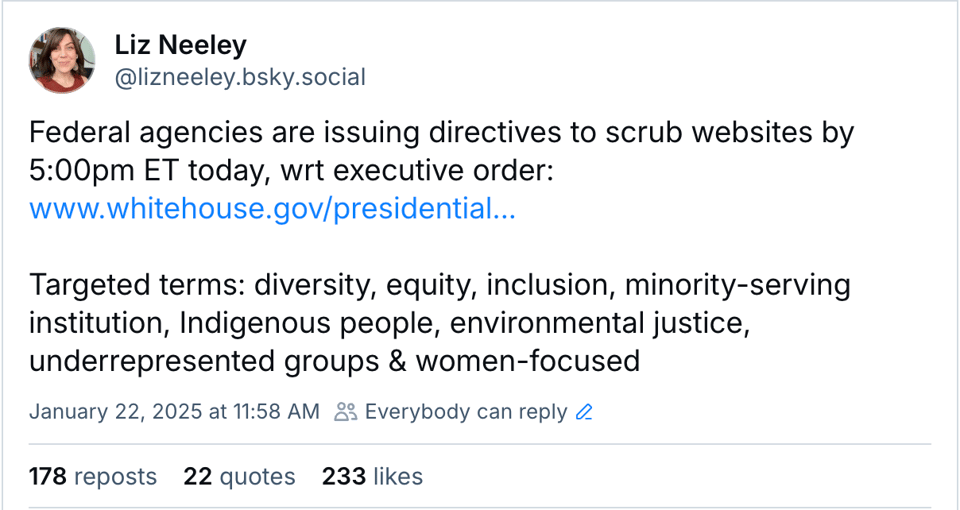This screenshot has height=510, width=960.
Task: Open Liz Neeley's profile picture
Action: 62,60
